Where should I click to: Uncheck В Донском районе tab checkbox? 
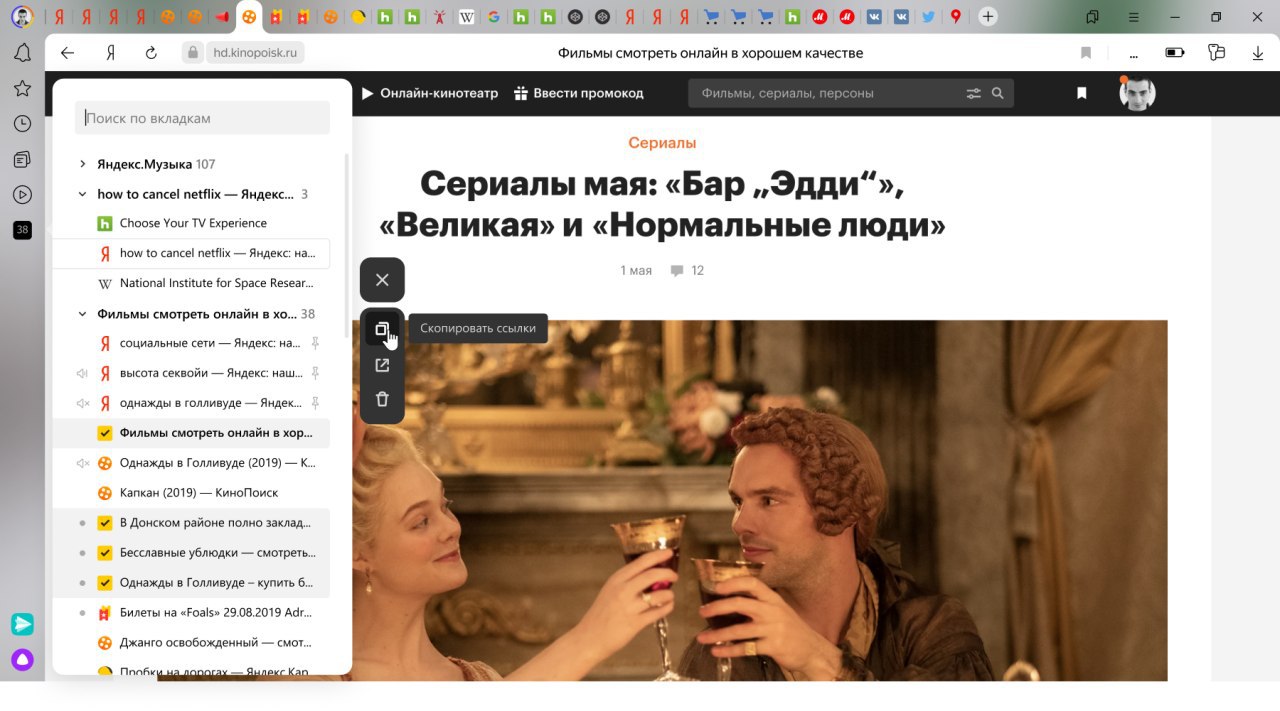104,523
